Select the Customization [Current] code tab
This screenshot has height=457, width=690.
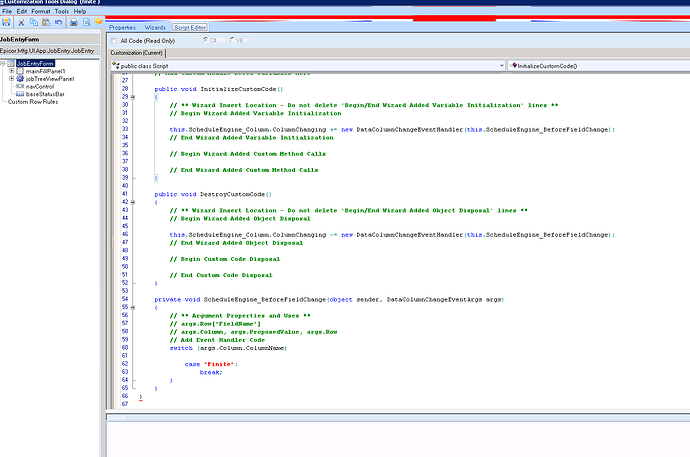point(136,53)
